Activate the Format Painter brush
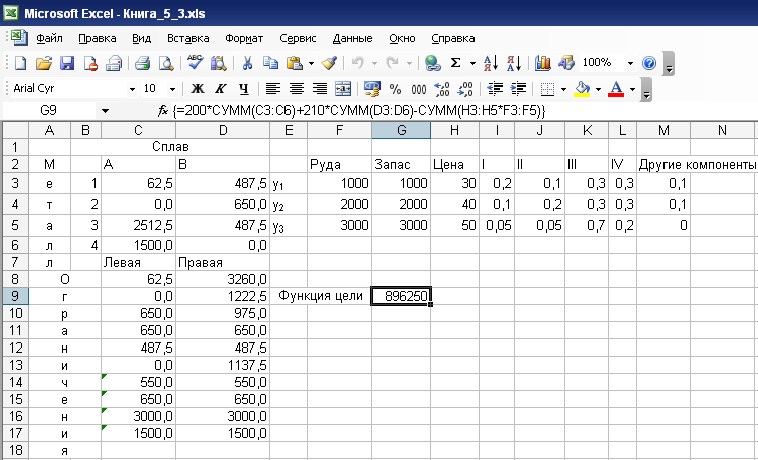Viewport: 758px width, 460px height. pos(329,63)
